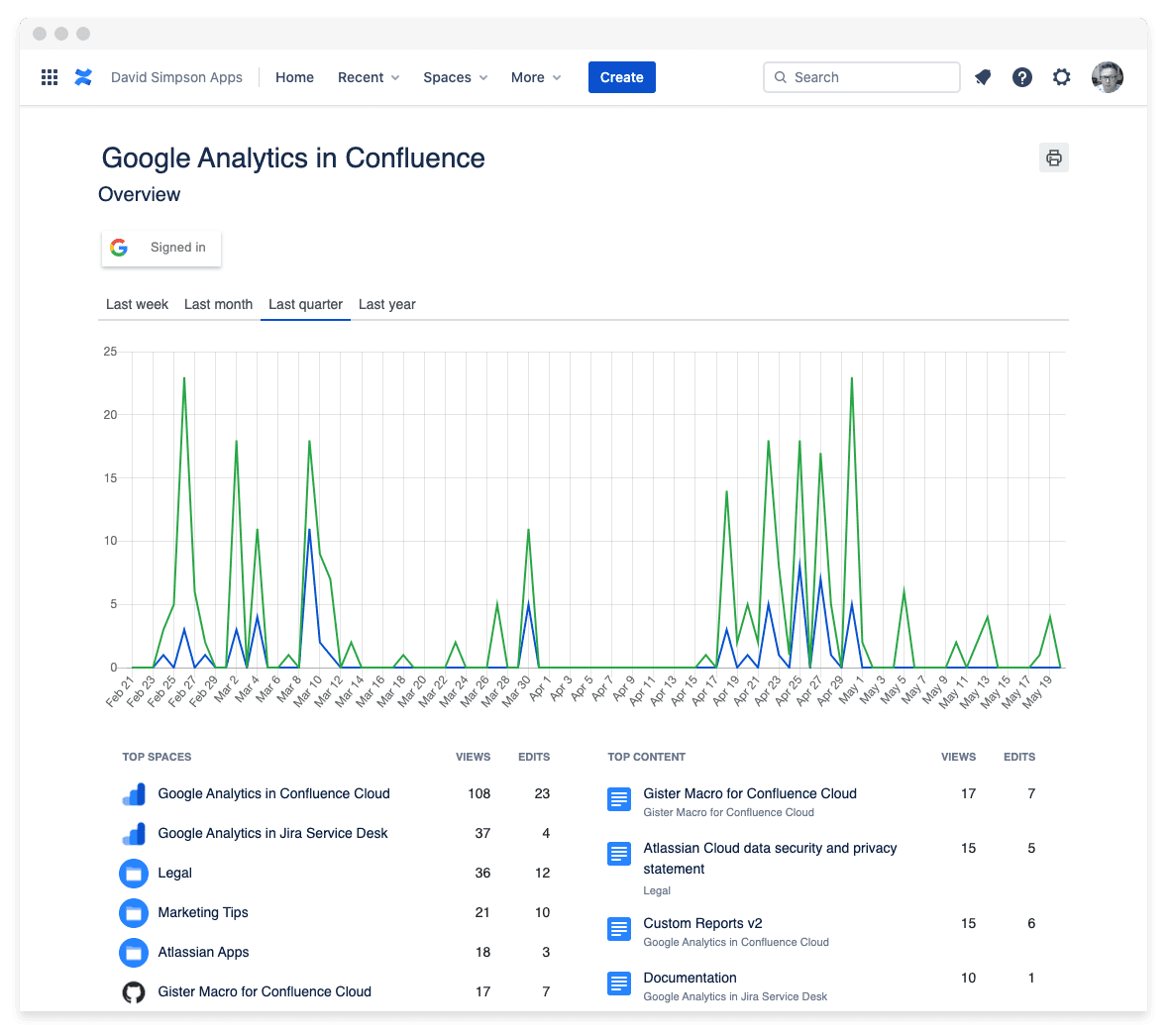Open Google Analytics in Confluence Cloud space link
Image resolution: width=1170 pixels, height=1036 pixels.
(x=273, y=793)
